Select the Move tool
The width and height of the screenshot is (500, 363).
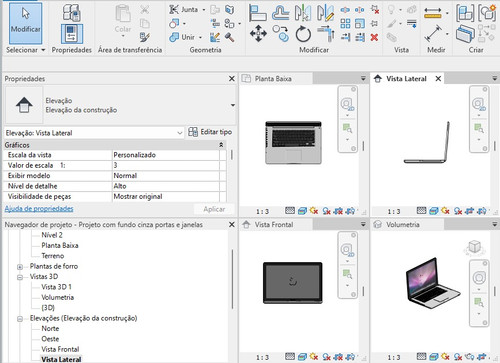pyautogui.click(x=258, y=34)
